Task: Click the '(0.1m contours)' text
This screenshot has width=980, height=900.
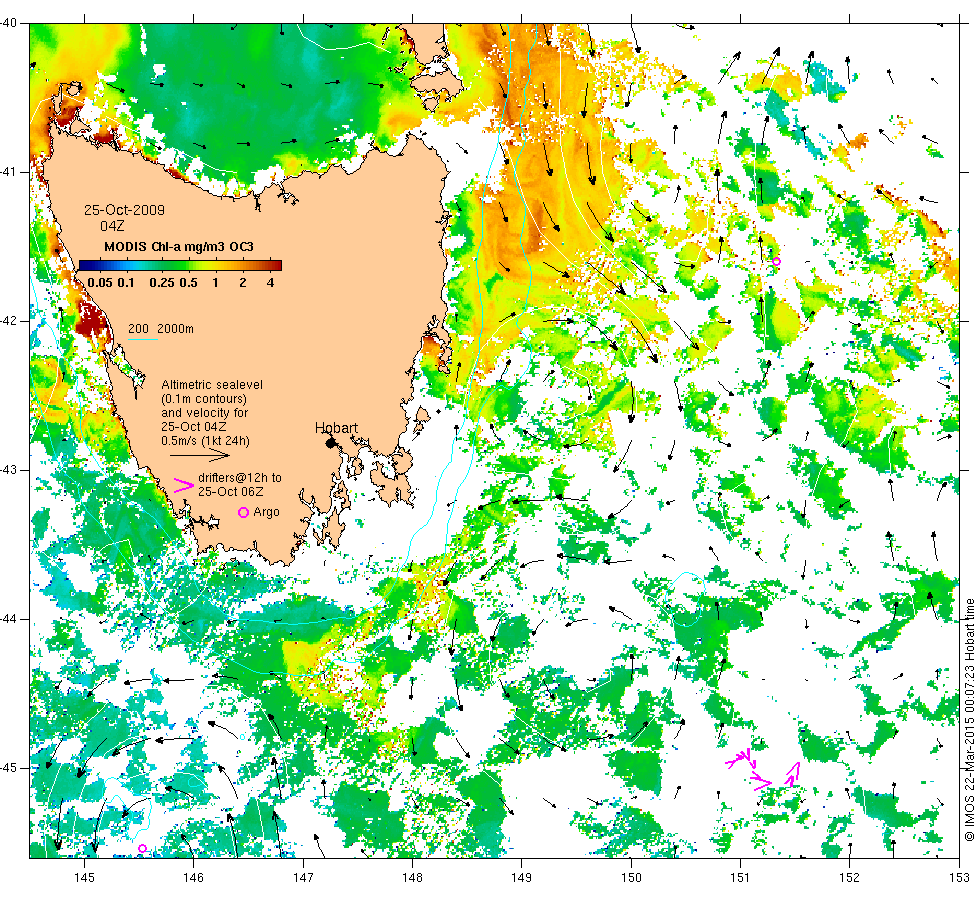Action: point(204,399)
